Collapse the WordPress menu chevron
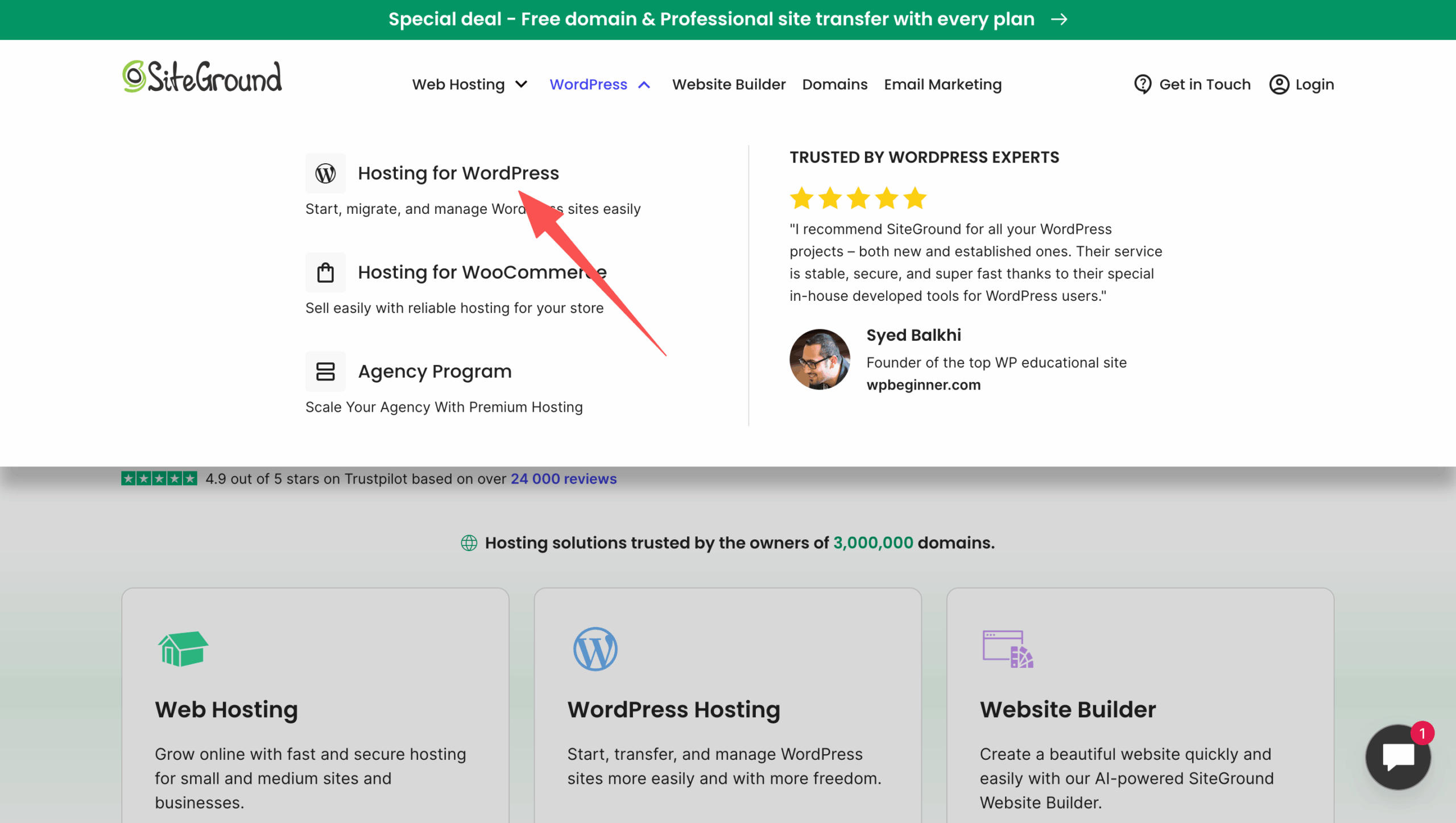Screen dimensions: 1456x823 pos(644,85)
